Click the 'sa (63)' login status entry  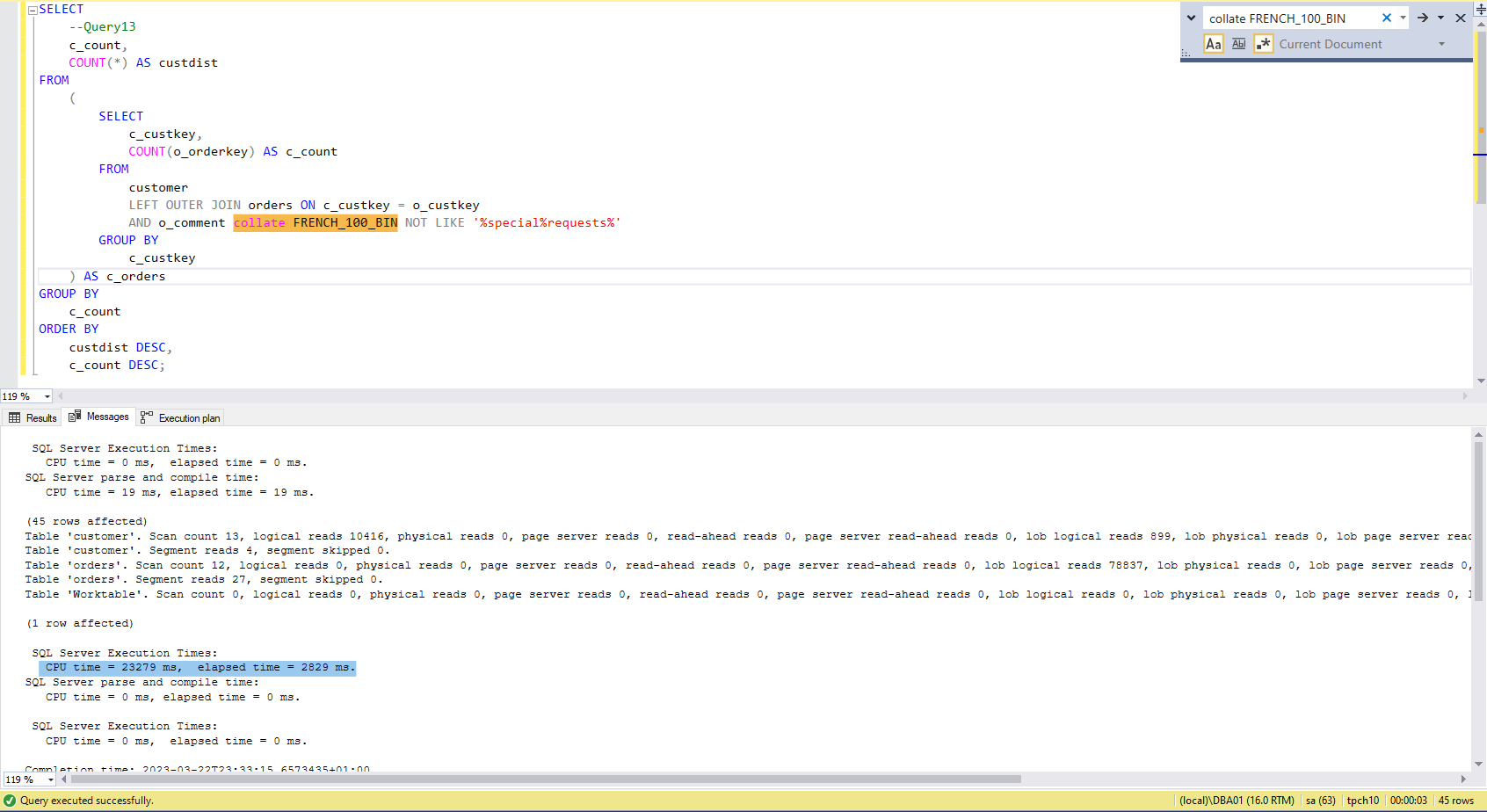[1320, 801]
